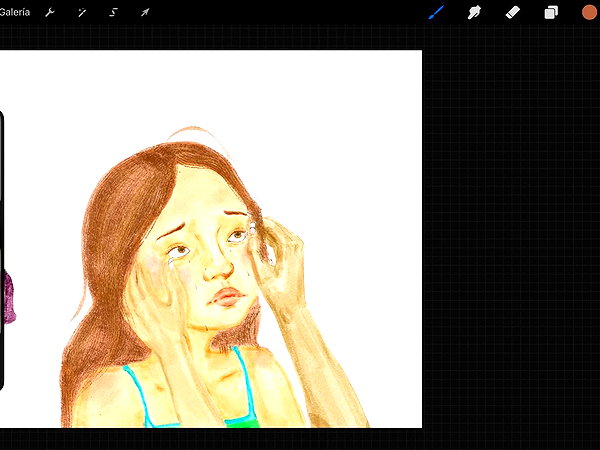
Task: Open the Adjustments magic wand menu
Action: pos(82,13)
